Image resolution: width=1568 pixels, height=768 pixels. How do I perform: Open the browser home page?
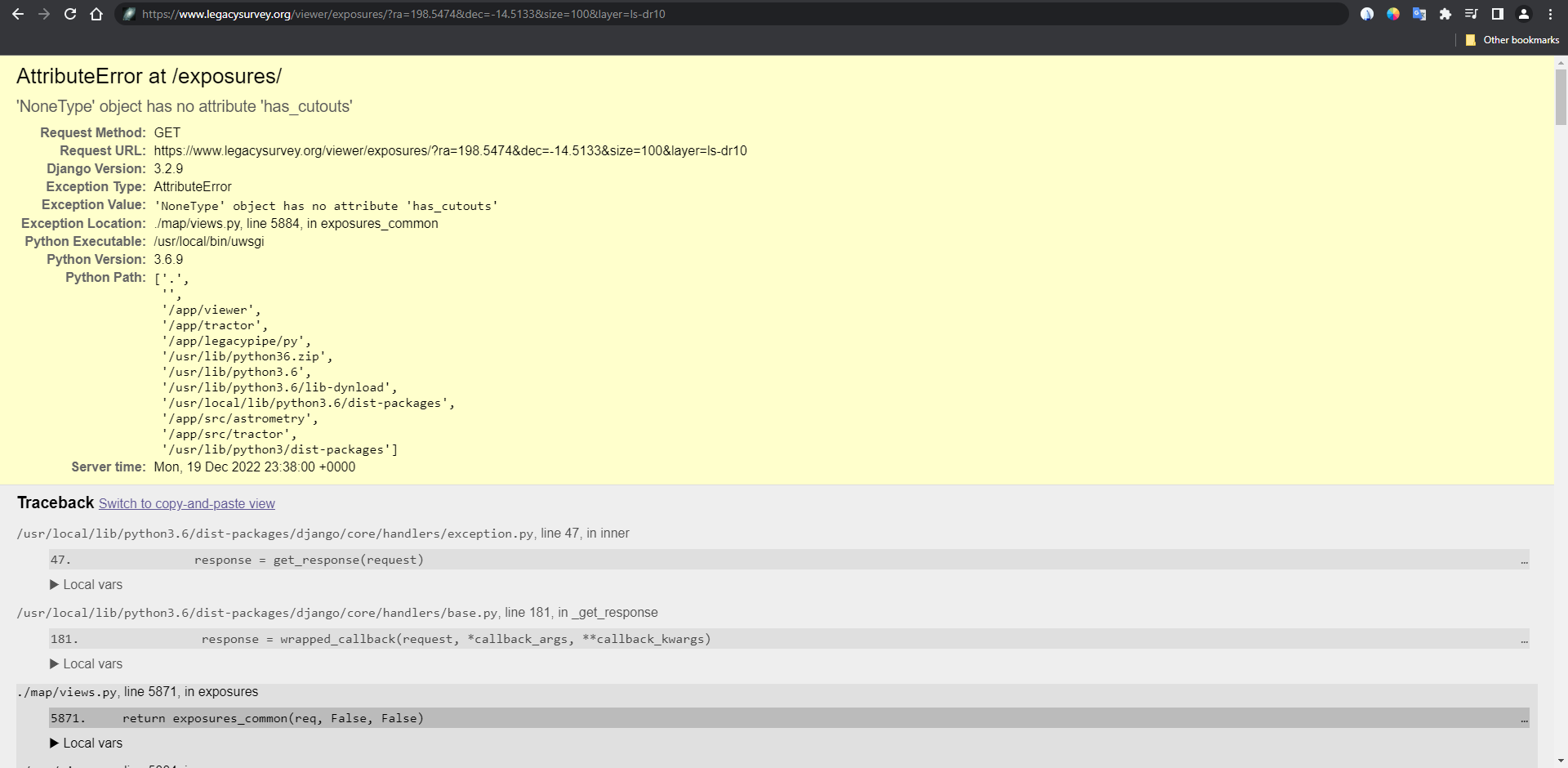(96, 14)
